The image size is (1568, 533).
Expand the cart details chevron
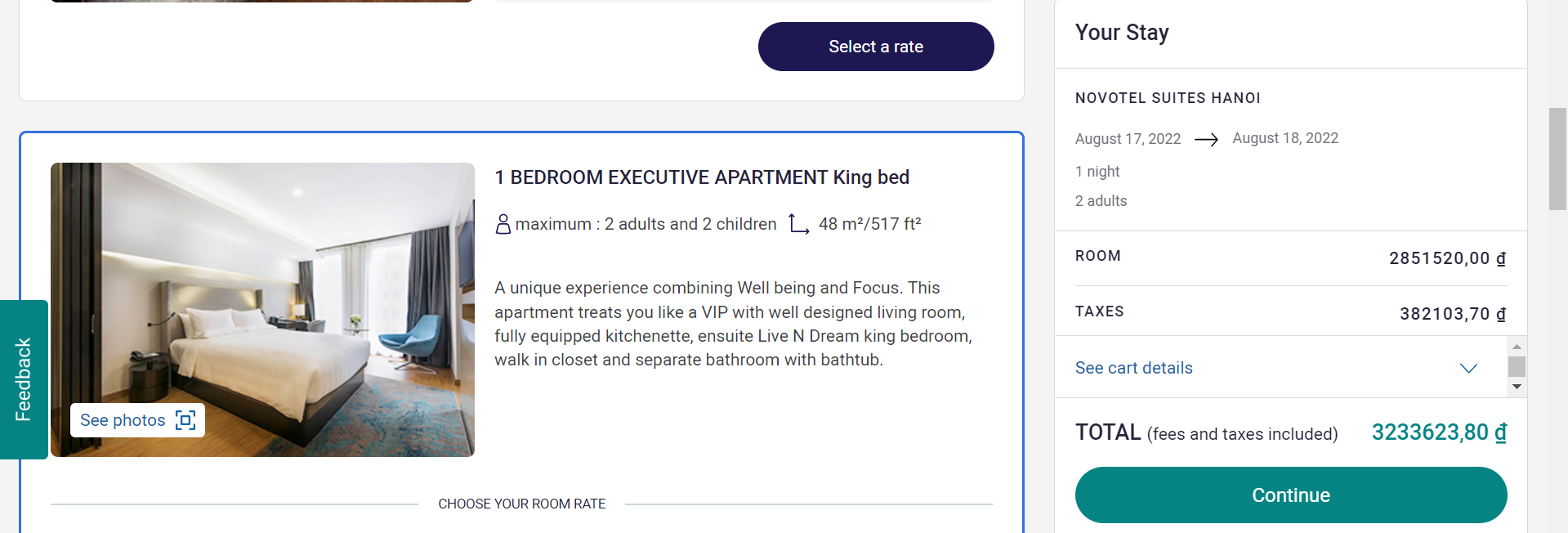[1468, 368]
